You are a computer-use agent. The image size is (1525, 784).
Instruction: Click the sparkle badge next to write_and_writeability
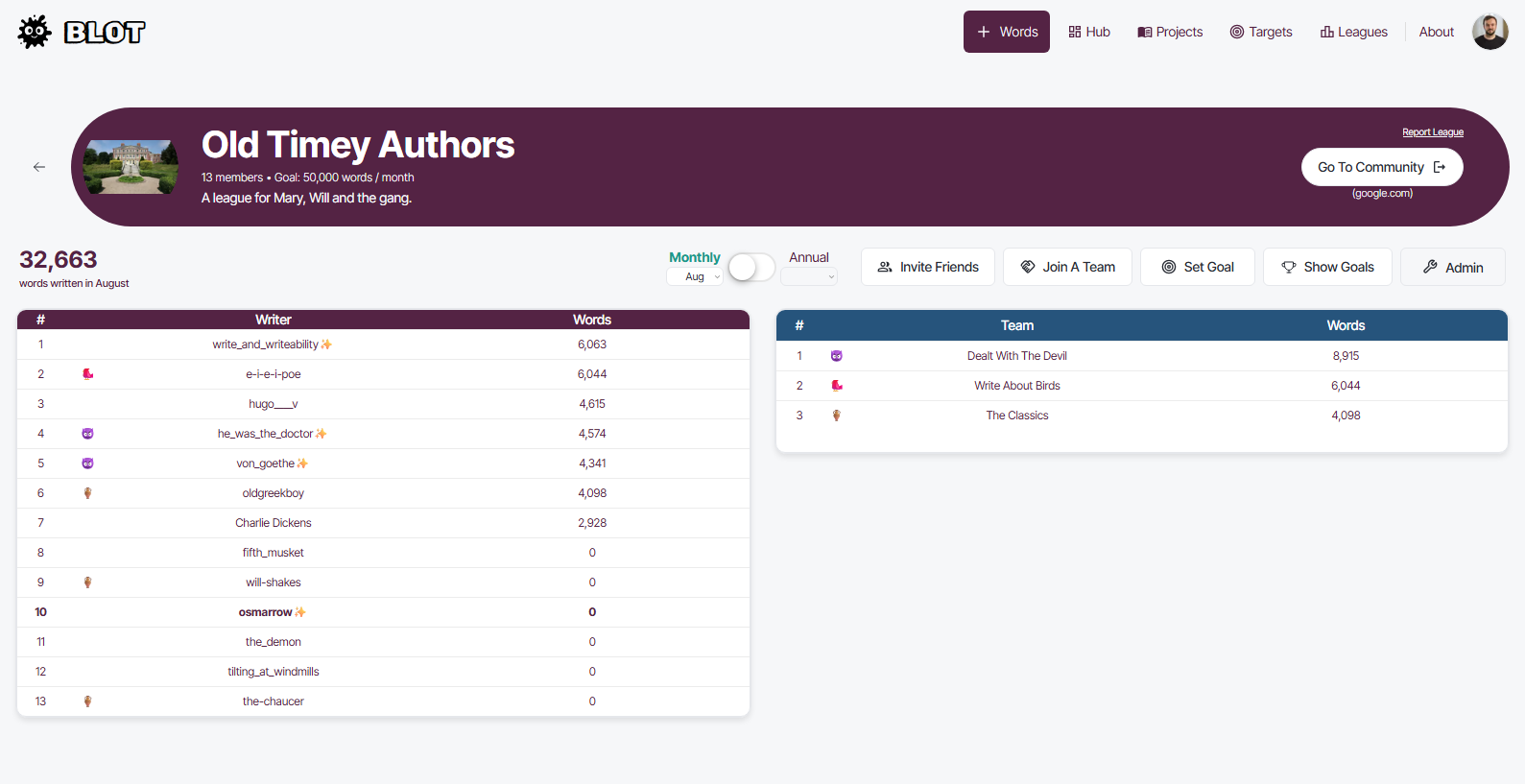pyautogui.click(x=326, y=344)
